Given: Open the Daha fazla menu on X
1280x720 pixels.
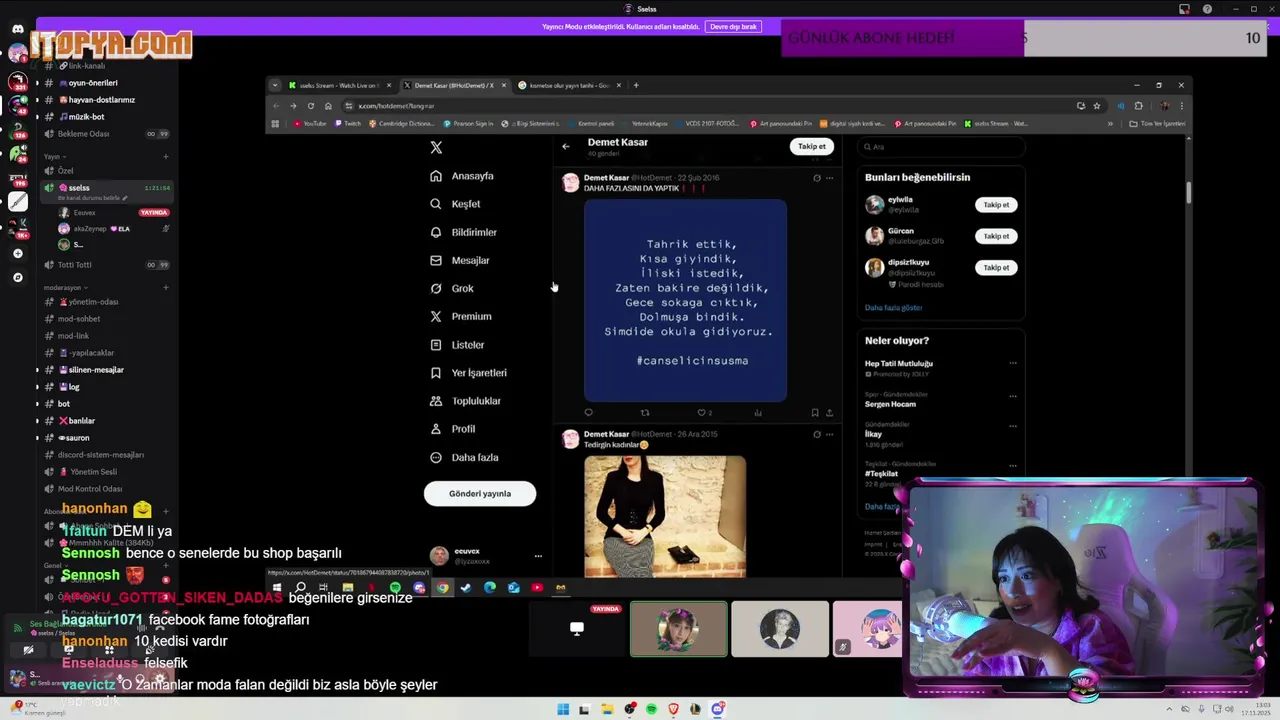Looking at the screenshot, I should (x=464, y=457).
